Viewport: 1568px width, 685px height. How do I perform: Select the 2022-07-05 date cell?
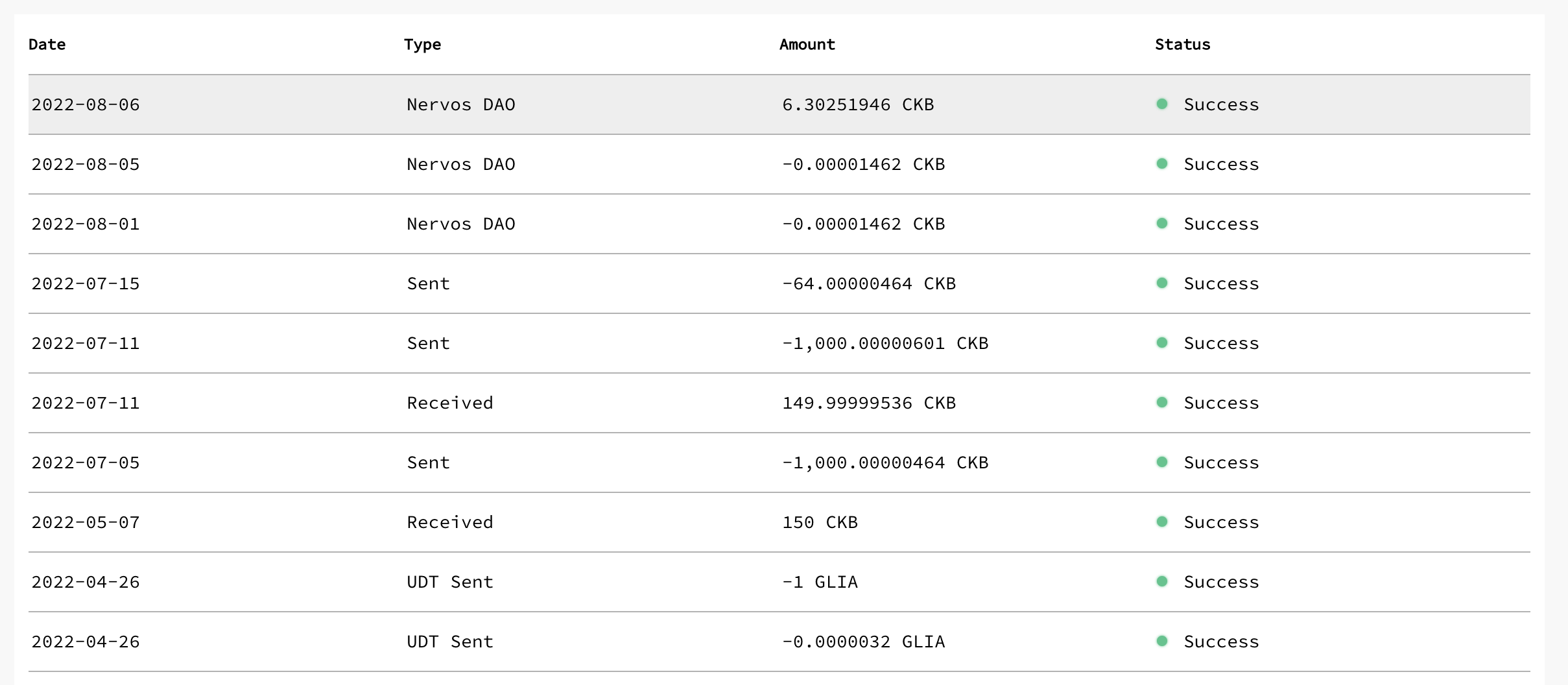86,463
